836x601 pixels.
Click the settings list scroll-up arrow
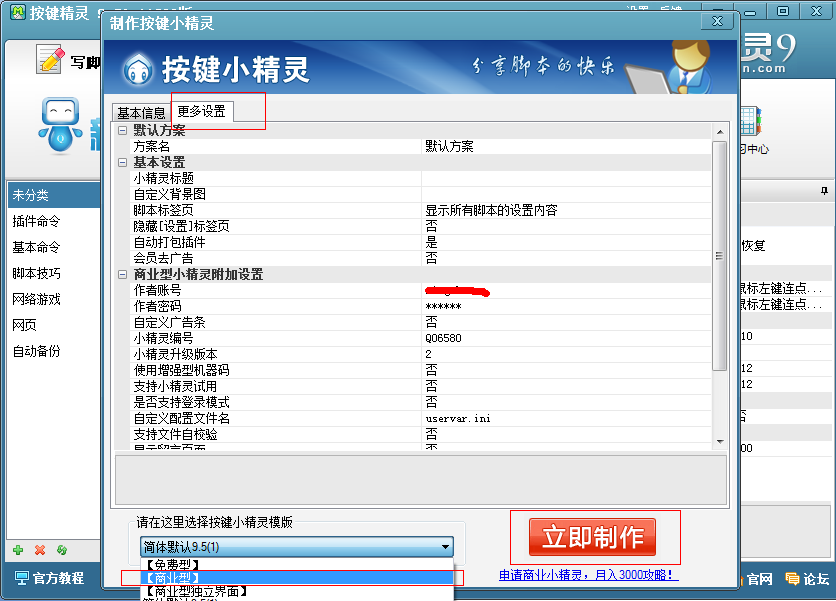click(720, 131)
